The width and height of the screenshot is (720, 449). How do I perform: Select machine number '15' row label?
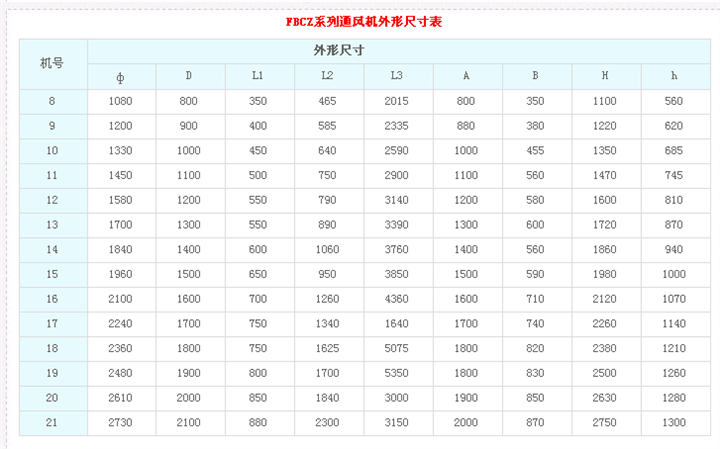pyautogui.click(x=52, y=275)
